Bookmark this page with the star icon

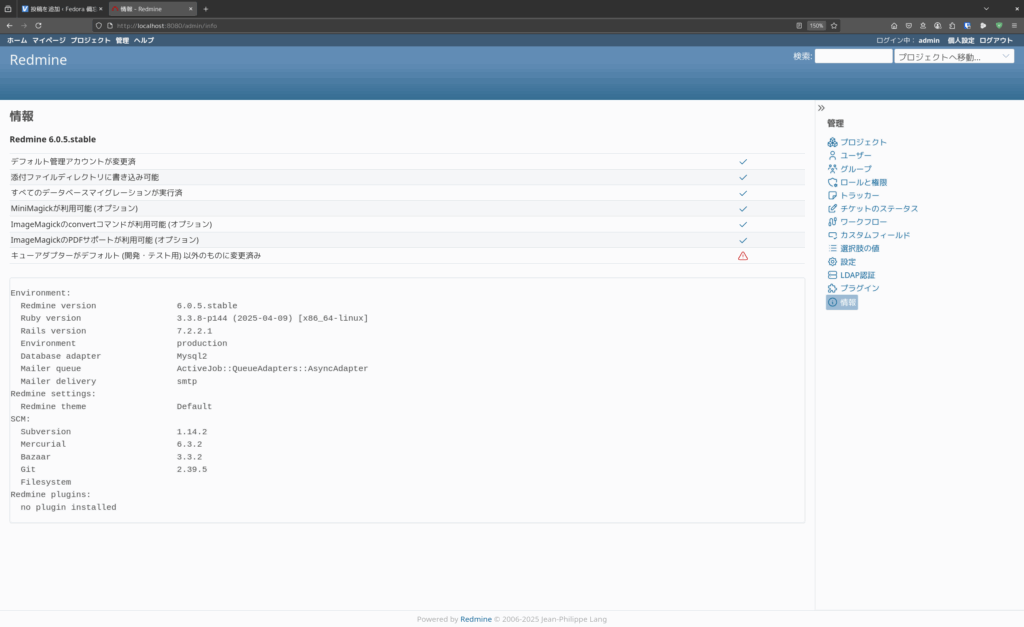tap(834, 25)
